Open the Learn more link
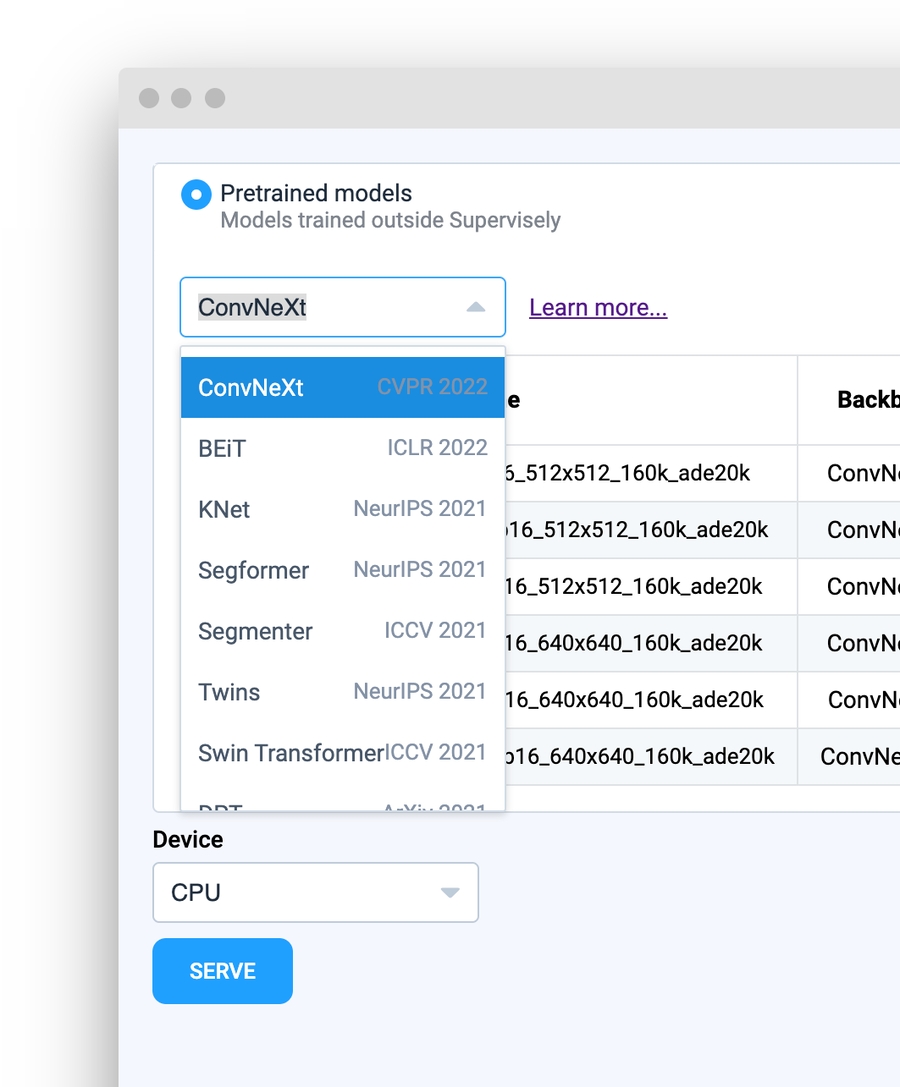 [598, 308]
